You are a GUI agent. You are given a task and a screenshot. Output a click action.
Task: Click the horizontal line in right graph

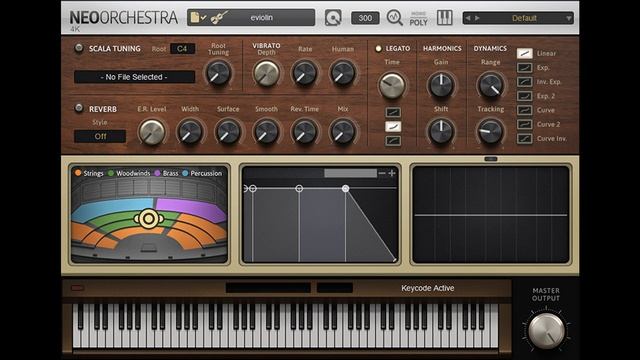pyautogui.click(x=491, y=215)
